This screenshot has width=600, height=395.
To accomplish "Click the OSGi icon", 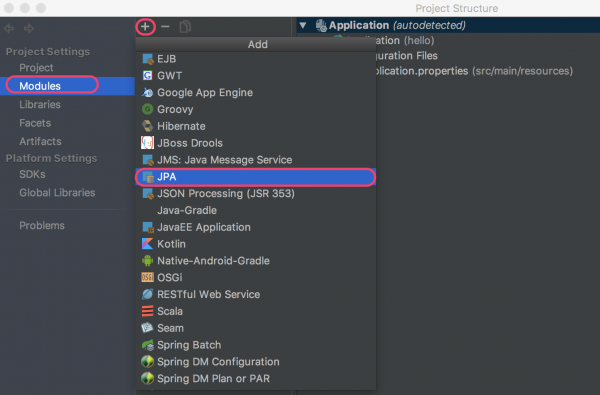I will pos(148,277).
